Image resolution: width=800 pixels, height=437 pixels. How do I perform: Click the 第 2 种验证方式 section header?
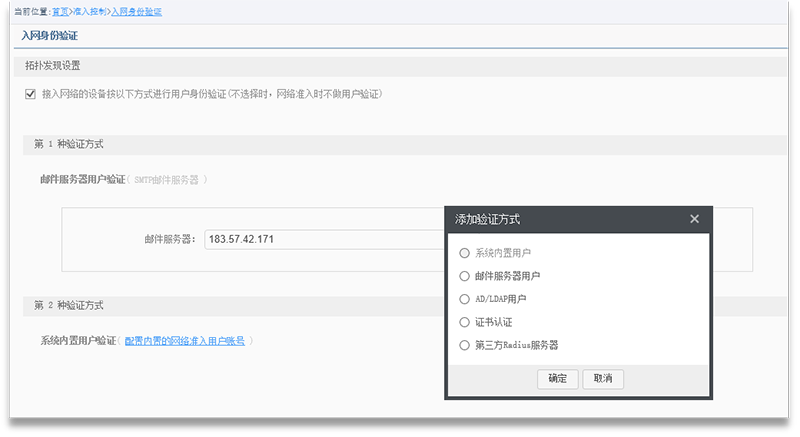coord(68,305)
